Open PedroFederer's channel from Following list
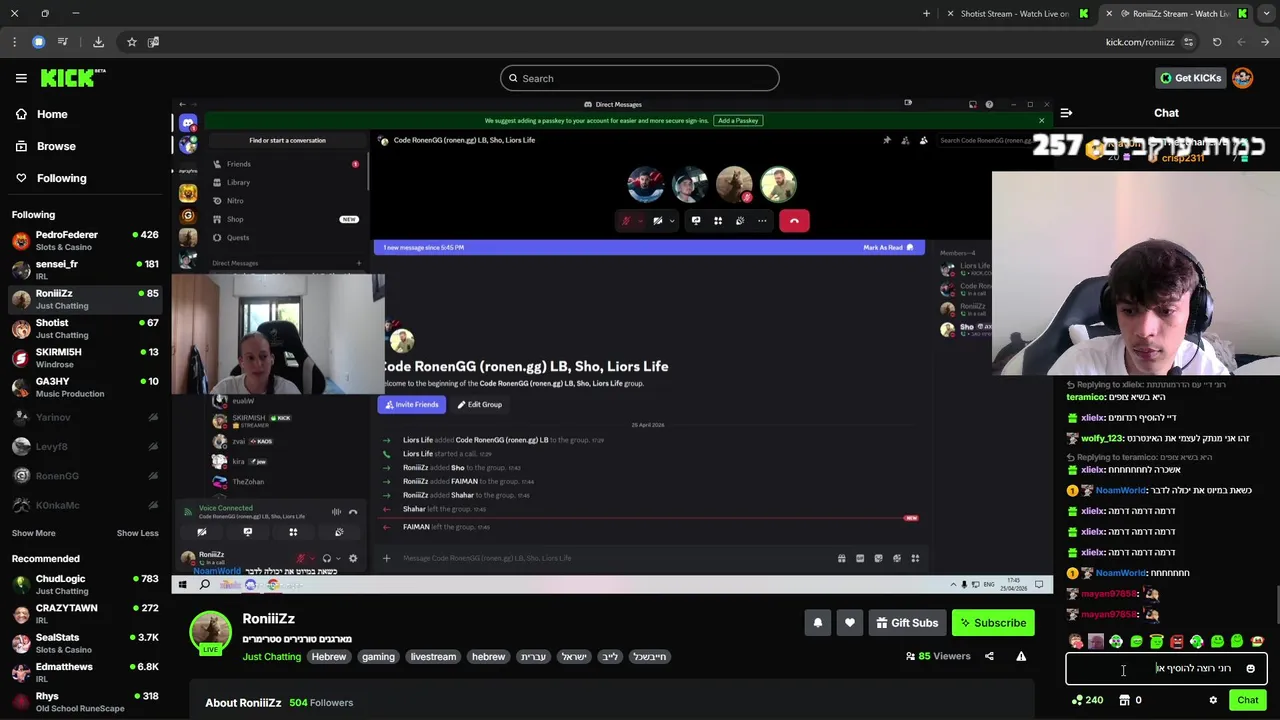Image resolution: width=1280 pixels, height=720 pixels. point(85,241)
